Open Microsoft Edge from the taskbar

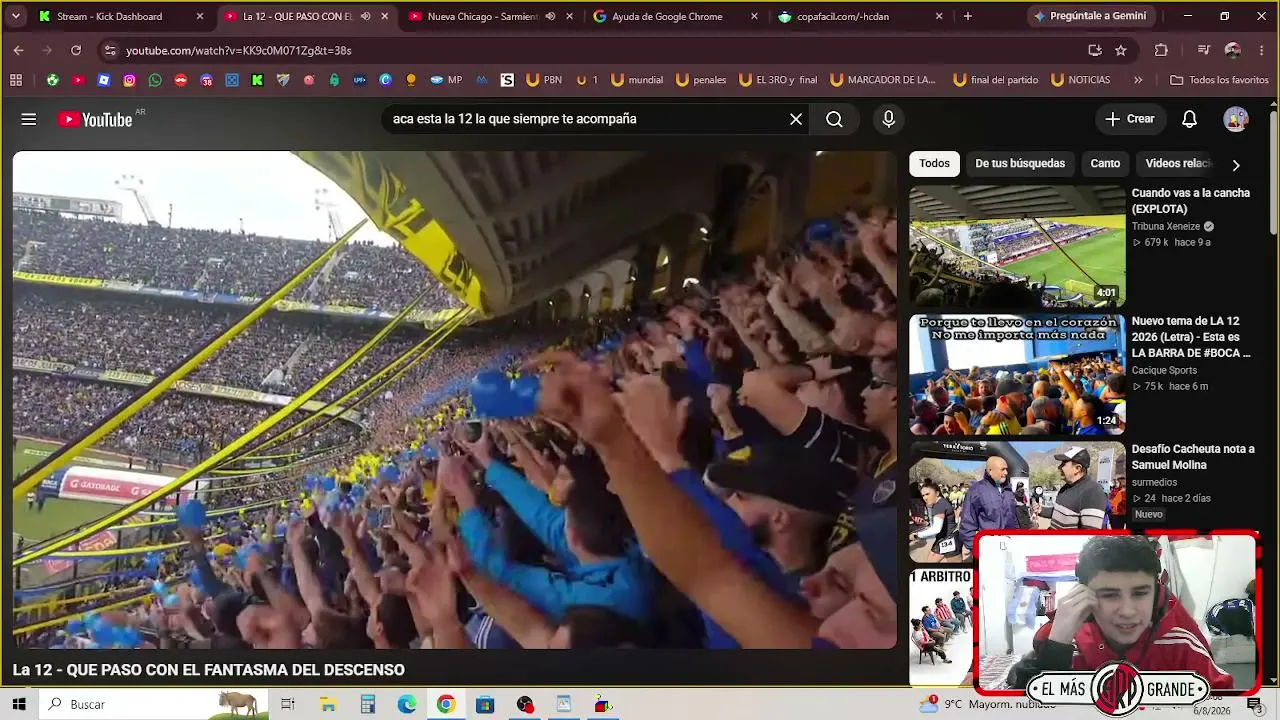click(x=407, y=704)
